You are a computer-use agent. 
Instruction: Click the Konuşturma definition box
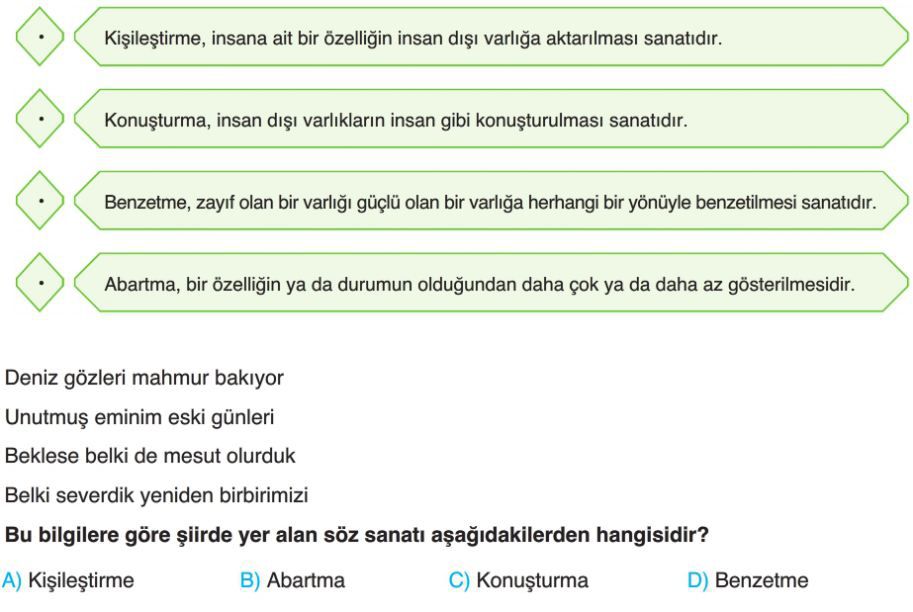[491, 119]
